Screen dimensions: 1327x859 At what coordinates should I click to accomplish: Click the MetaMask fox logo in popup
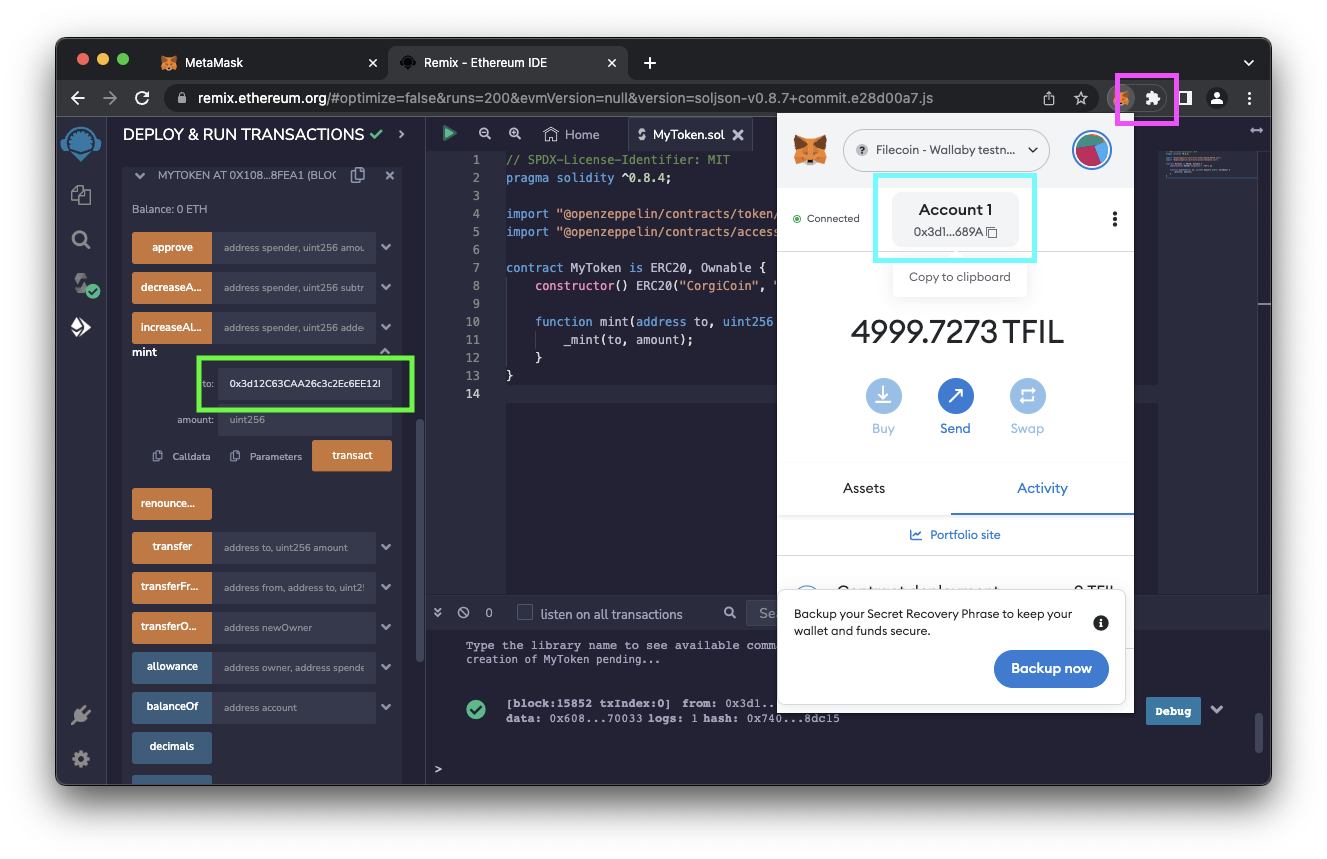[810, 151]
